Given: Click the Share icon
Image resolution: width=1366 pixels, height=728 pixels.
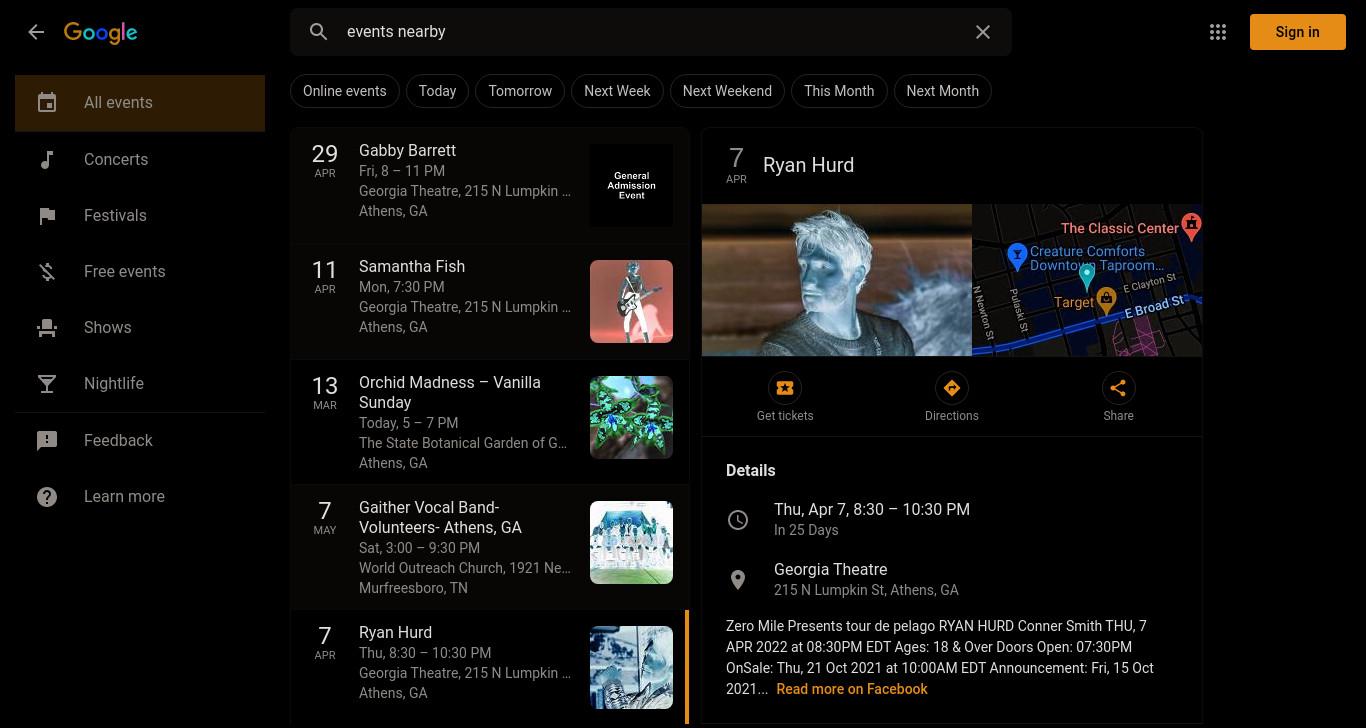Looking at the screenshot, I should coord(1118,388).
